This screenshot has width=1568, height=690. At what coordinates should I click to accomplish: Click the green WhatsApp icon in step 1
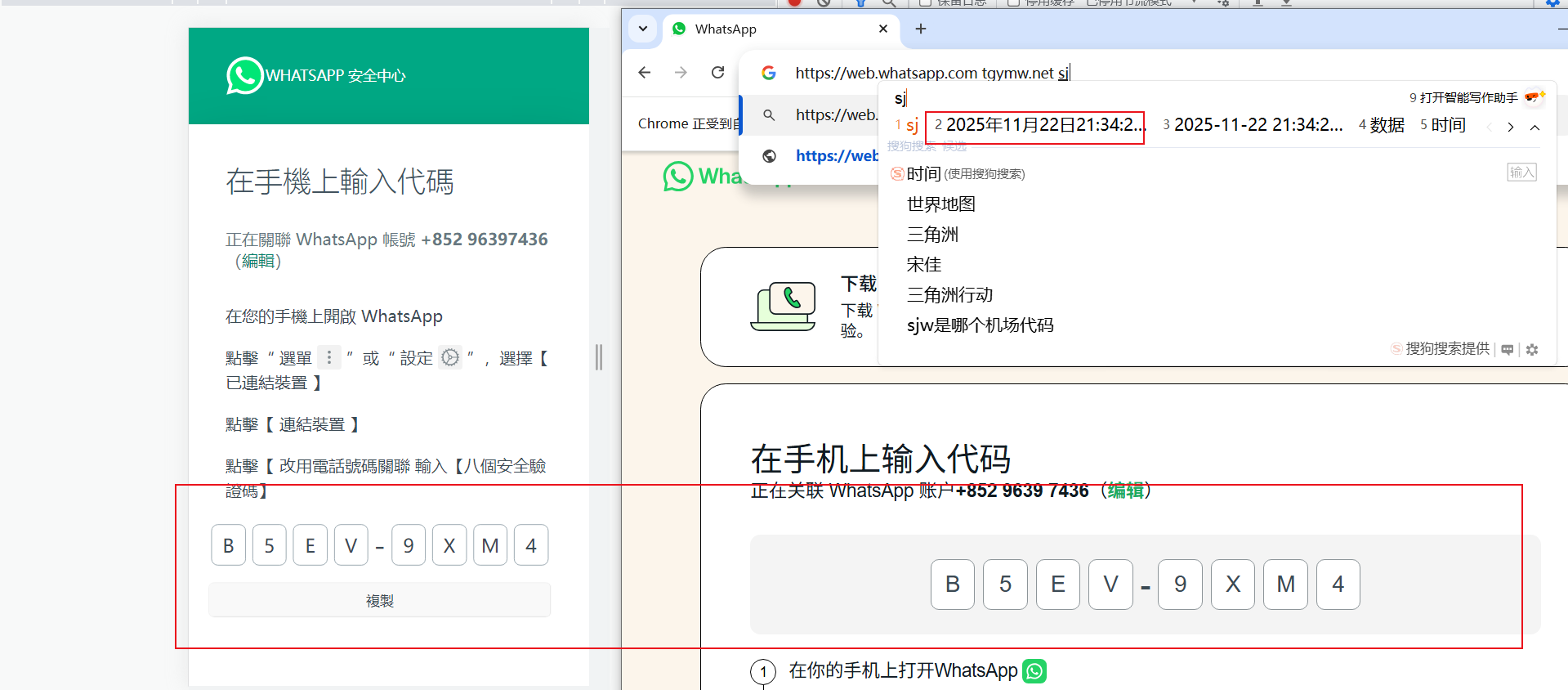[1034, 671]
